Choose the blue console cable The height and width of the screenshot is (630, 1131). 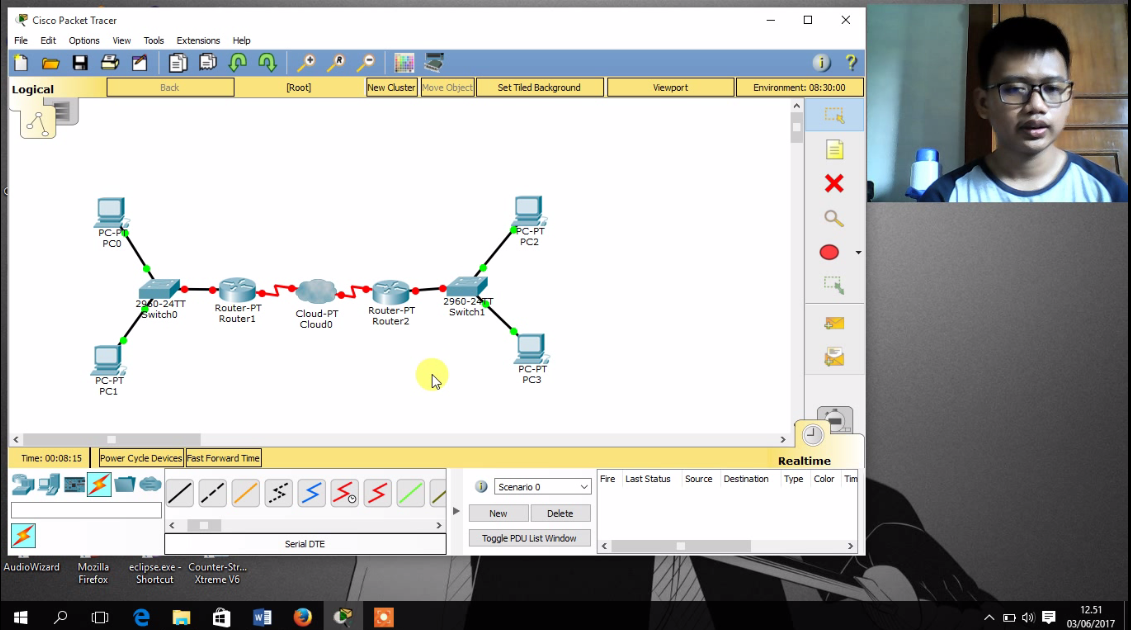pos(312,494)
